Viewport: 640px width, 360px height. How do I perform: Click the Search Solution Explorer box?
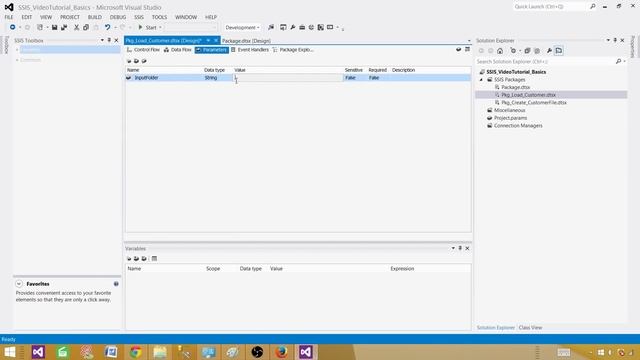click(545, 61)
